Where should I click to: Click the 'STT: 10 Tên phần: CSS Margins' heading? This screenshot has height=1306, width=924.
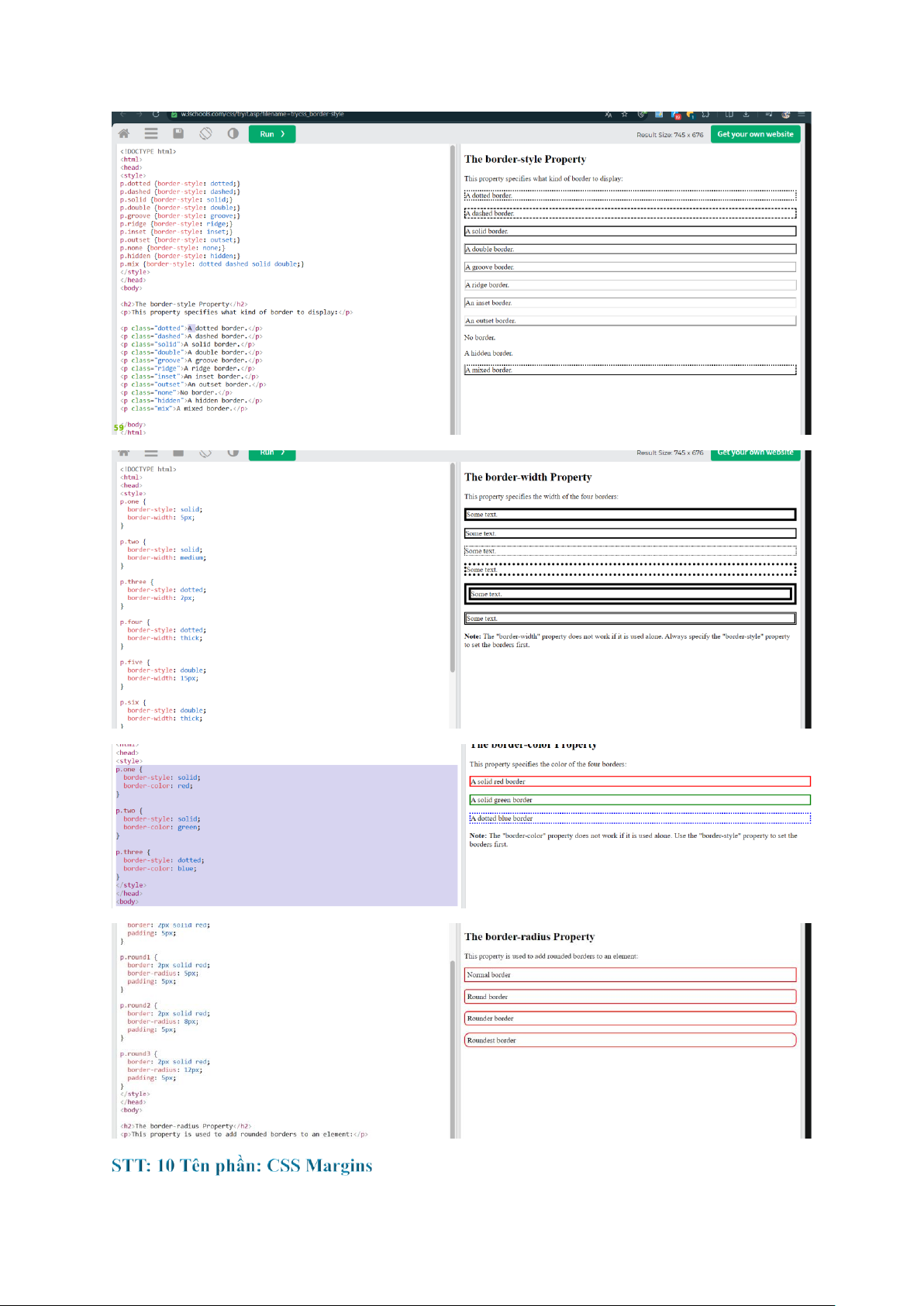[242, 1166]
